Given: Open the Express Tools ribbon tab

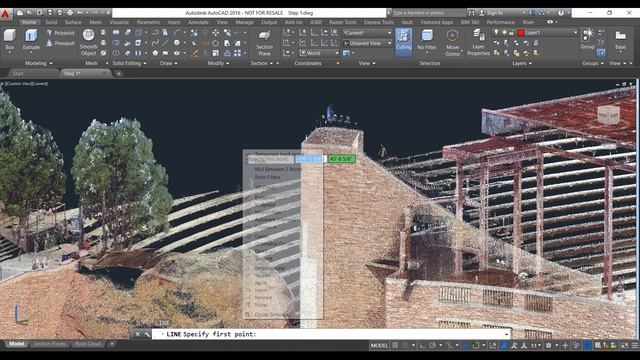Looking at the screenshot, I should (379, 22).
